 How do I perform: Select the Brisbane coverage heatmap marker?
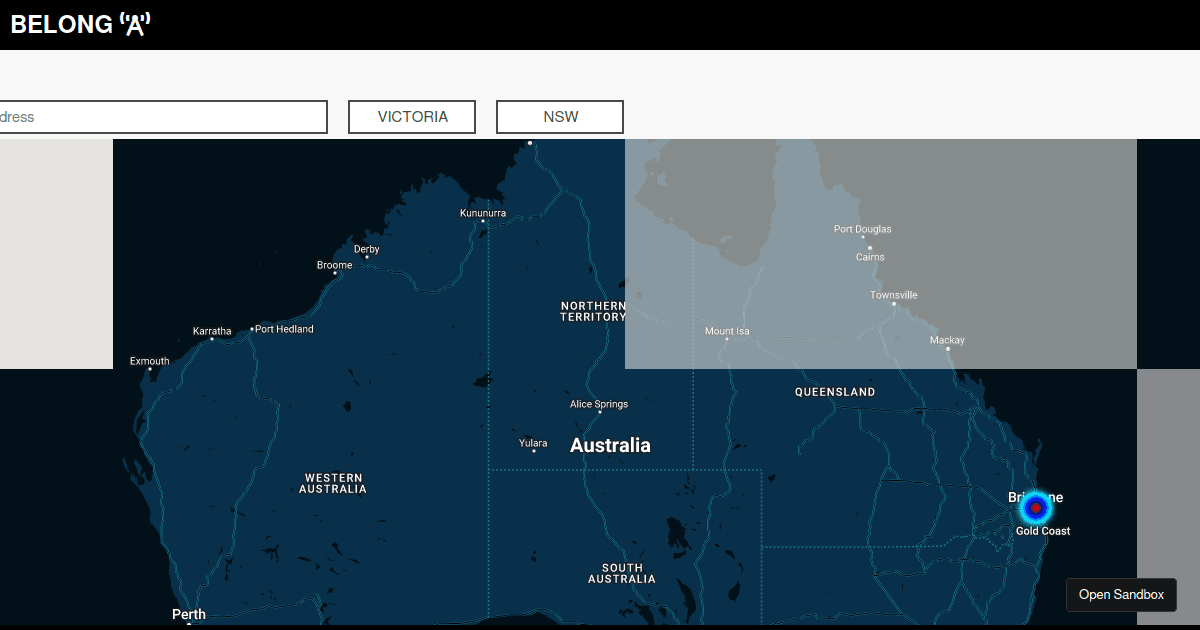tap(1035, 508)
